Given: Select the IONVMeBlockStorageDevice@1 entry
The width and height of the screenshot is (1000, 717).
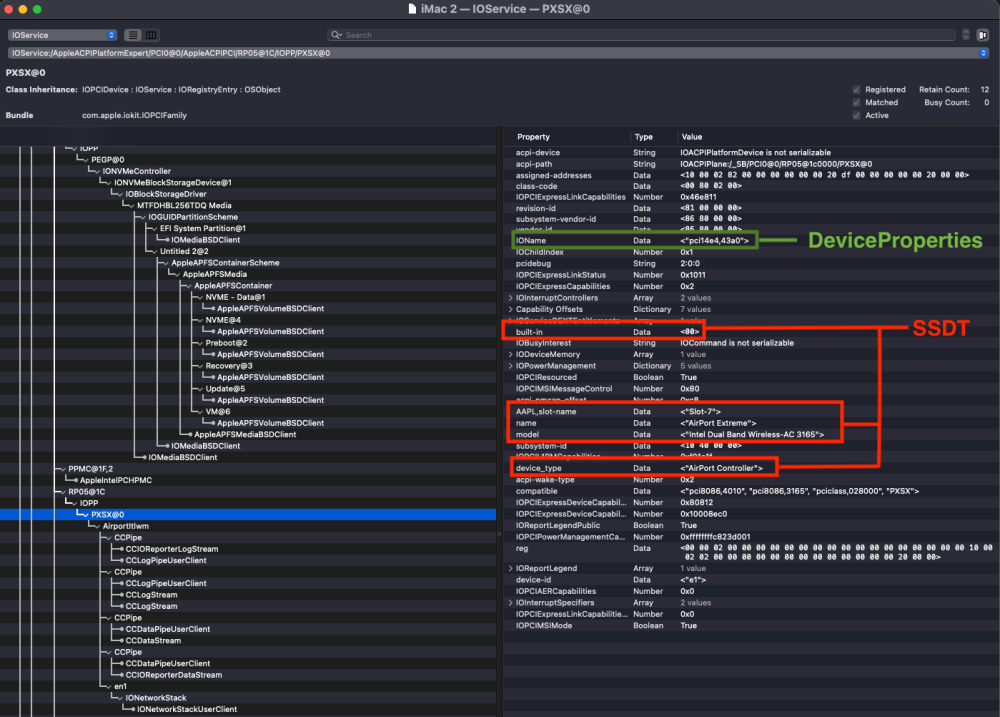Looking at the screenshot, I should tap(172, 182).
